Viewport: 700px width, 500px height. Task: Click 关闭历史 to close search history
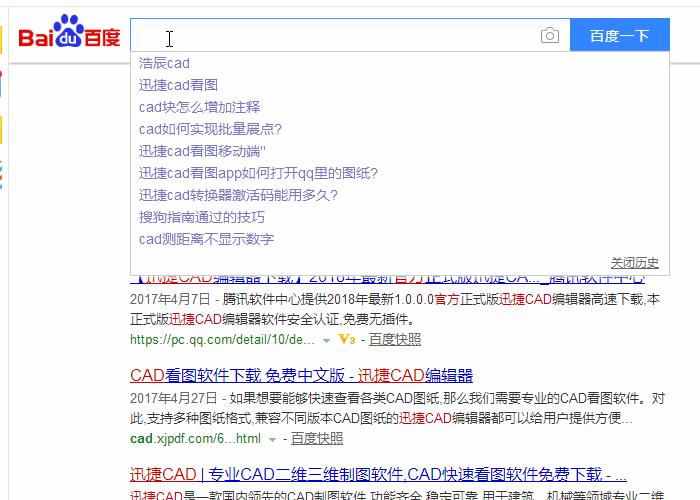tap(634, 263)
